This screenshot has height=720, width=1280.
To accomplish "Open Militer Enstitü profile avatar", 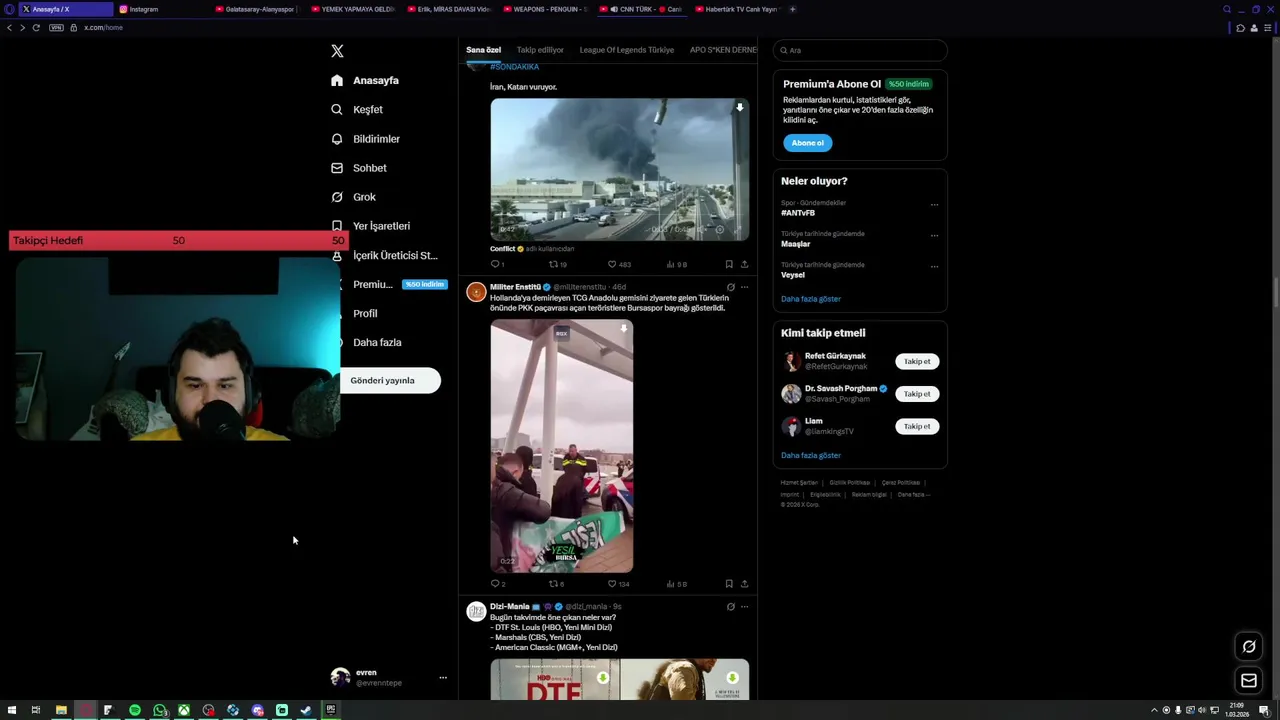I will (477, 292).
